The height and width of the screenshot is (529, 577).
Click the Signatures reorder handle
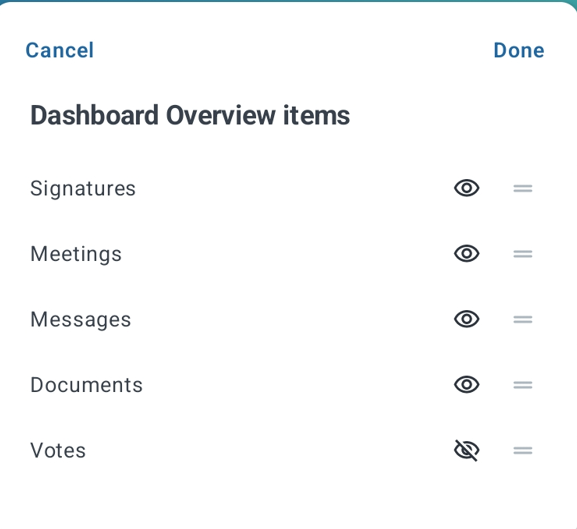523,188
